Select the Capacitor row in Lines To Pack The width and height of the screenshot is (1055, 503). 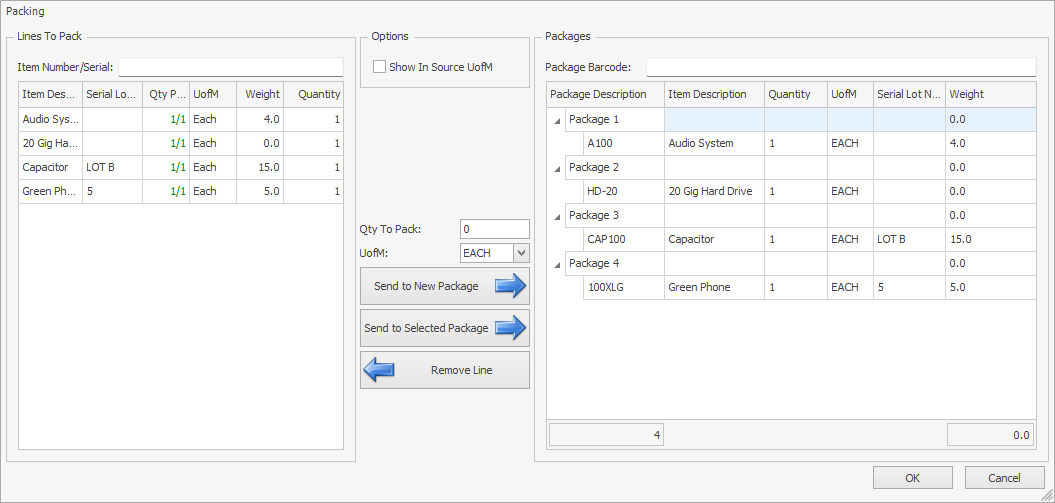pos(50,167)
